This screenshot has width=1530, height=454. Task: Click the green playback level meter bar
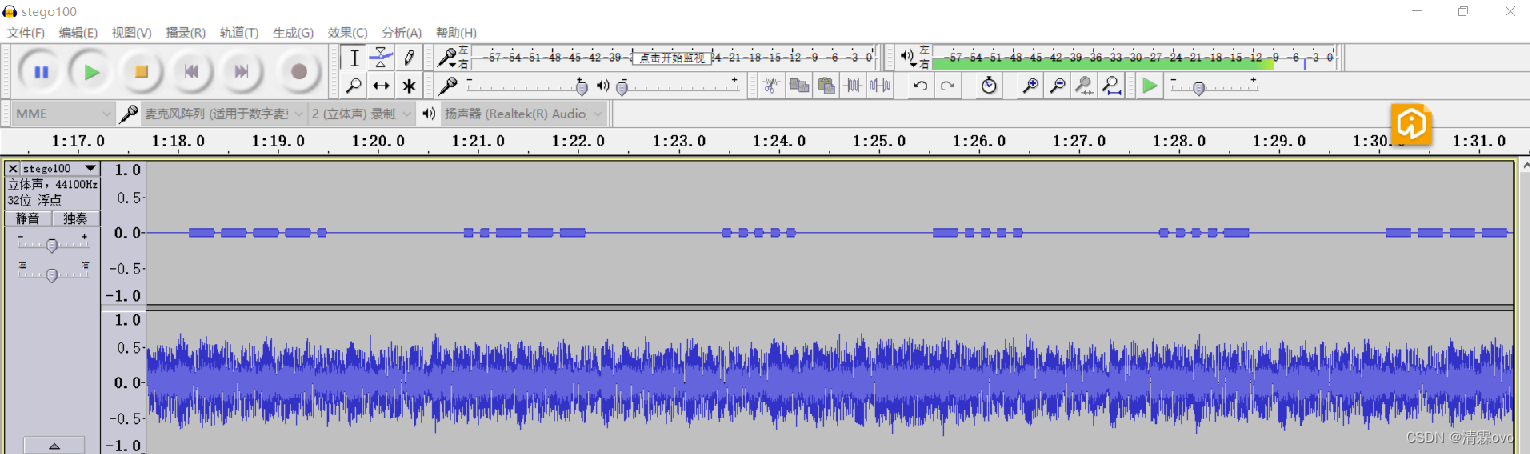(1103, 63)
